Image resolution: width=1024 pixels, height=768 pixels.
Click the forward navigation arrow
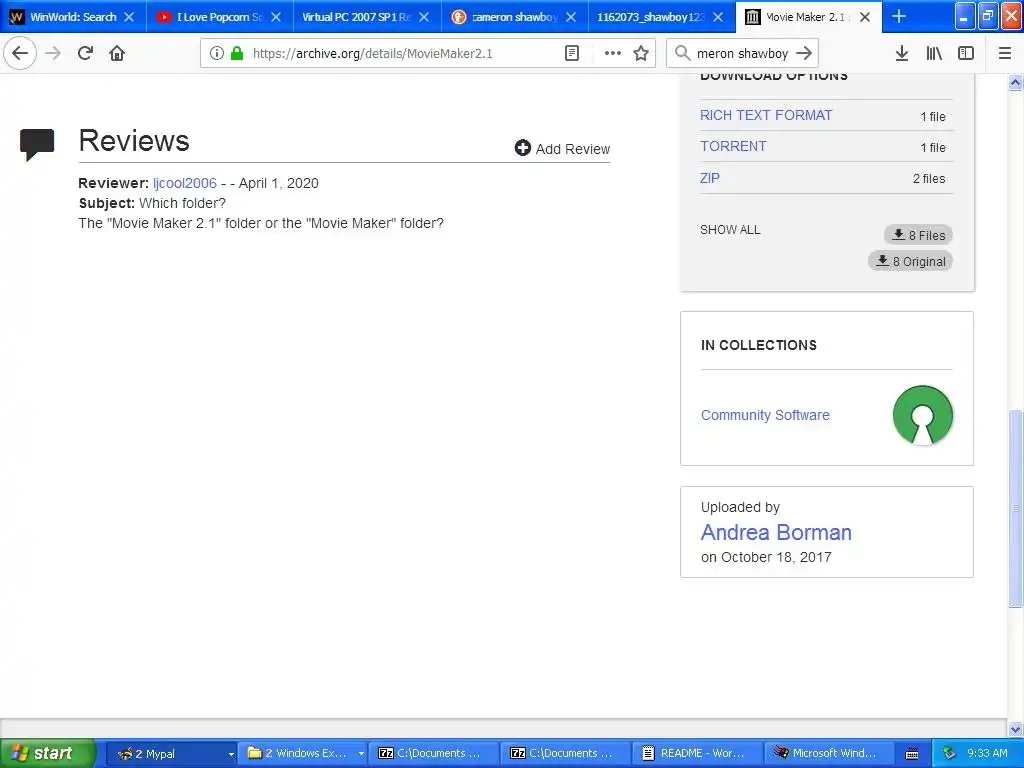coord(54,53)
